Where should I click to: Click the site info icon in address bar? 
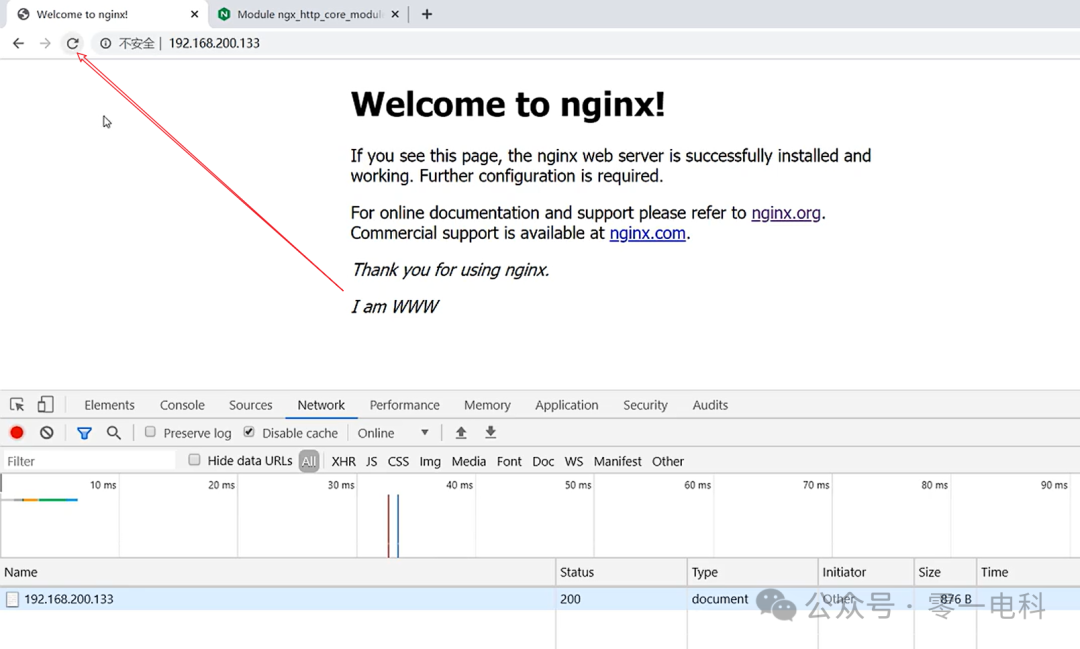tap(105, 43)
